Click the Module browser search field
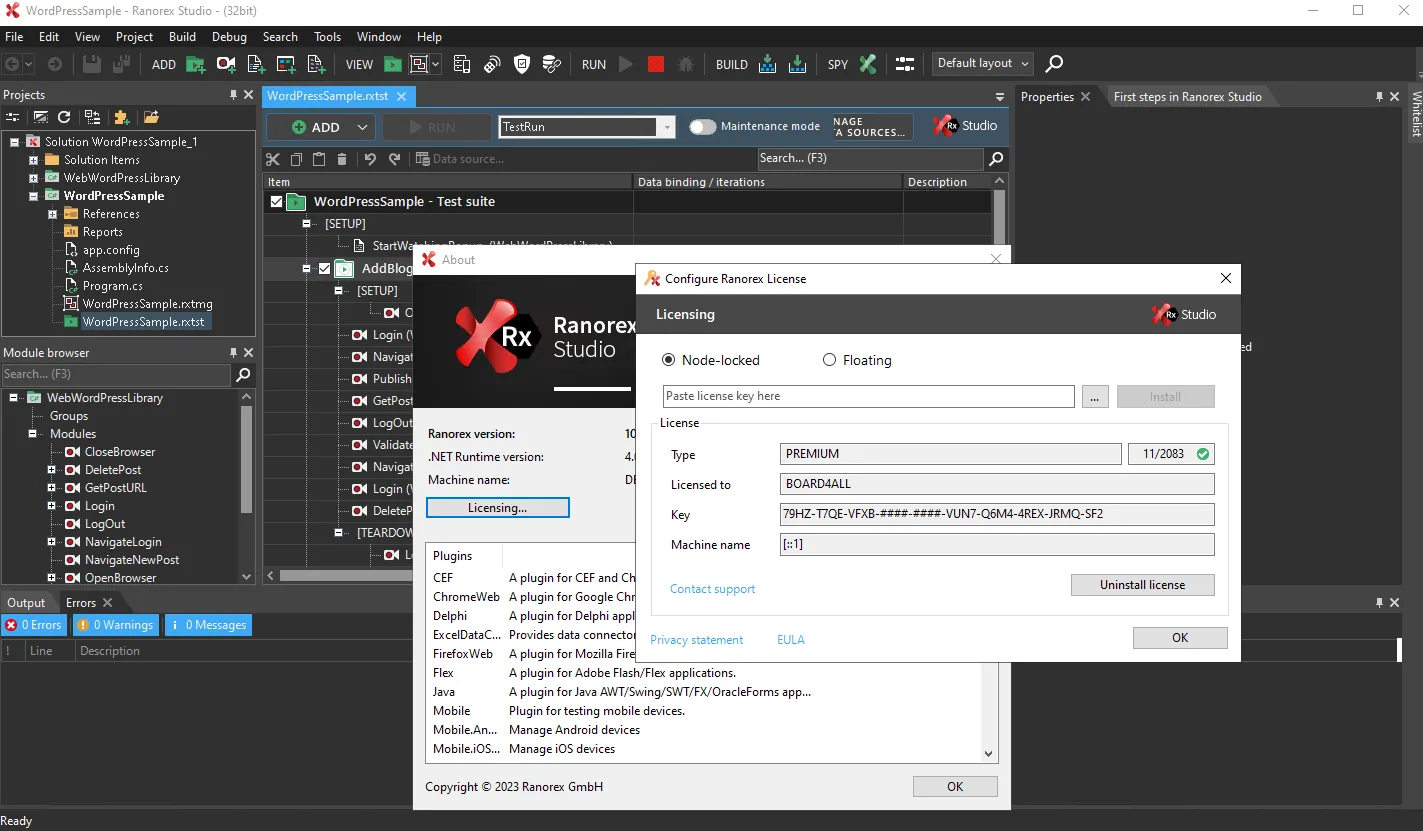The height and width of the screenshot is (831, 1423). pyautogui.click(x=116, y=375)
